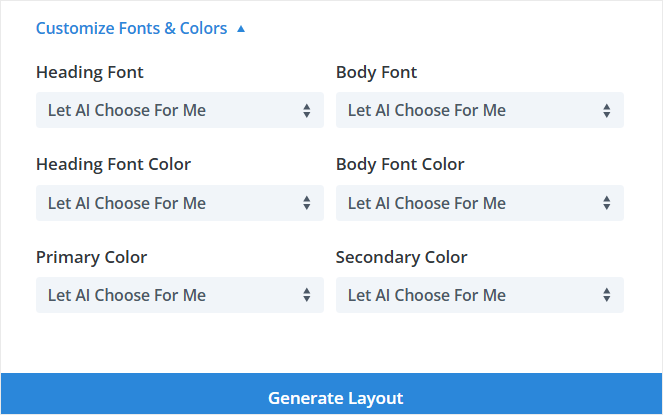663x415 pixels.
Task: Open the Body Font dropdown
Action: click(x=479, y=110)
